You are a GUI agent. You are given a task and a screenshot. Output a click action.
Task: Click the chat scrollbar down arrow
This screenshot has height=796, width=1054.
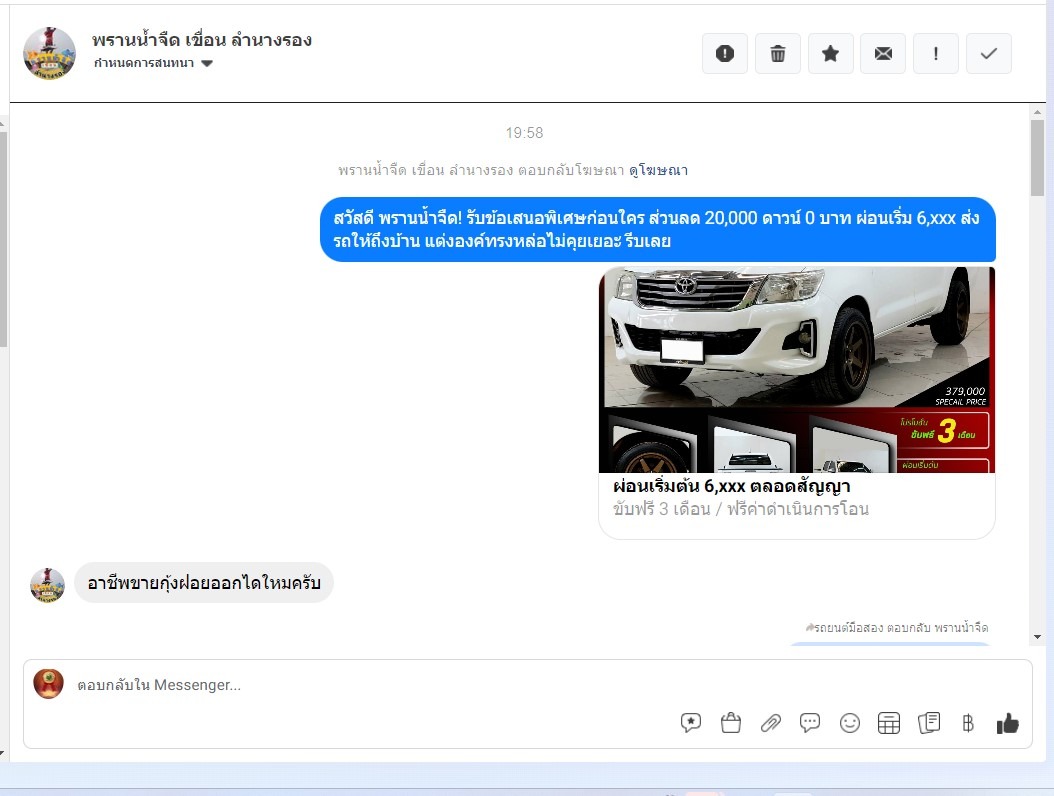point(1037,636)
